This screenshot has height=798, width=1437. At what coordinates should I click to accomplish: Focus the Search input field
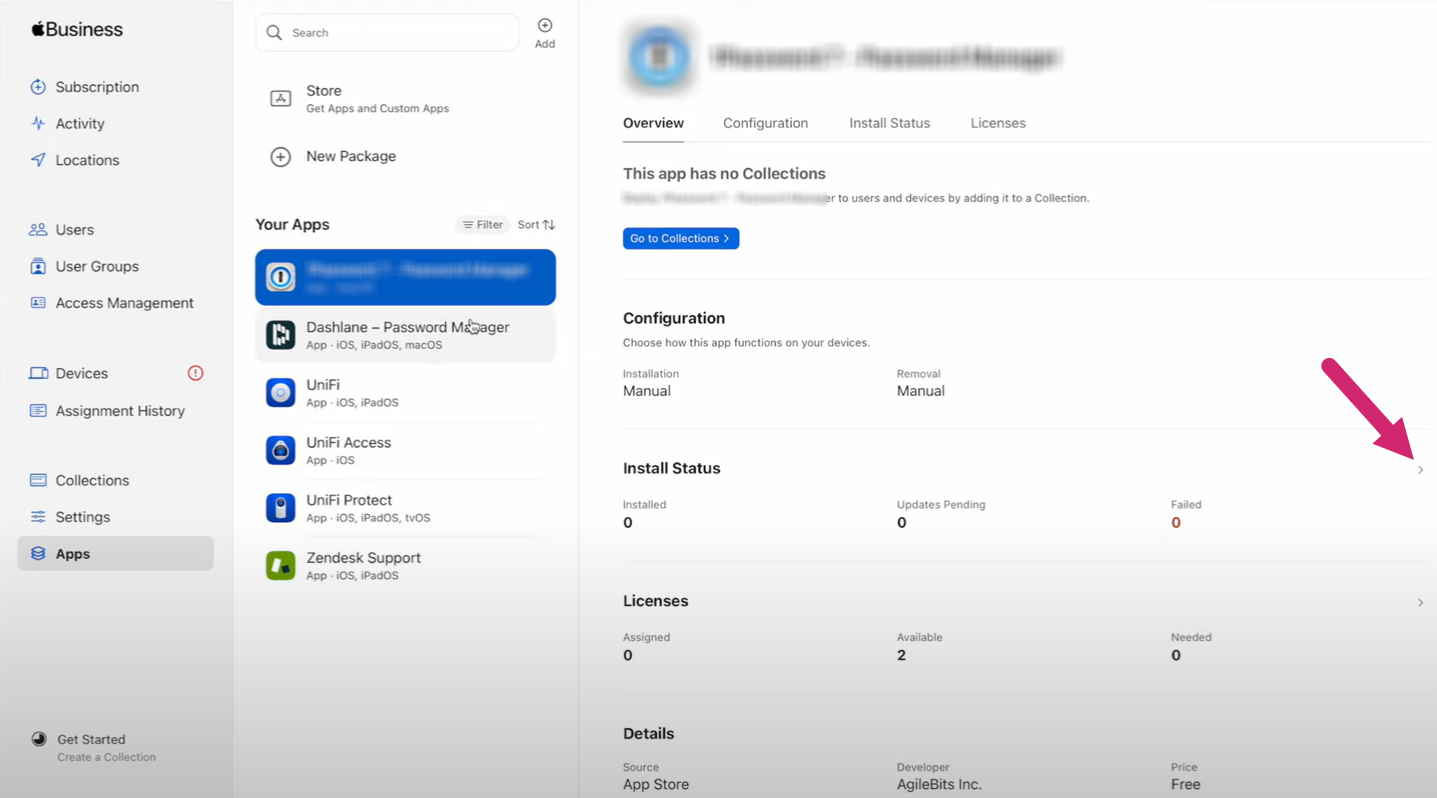point(388,33)
